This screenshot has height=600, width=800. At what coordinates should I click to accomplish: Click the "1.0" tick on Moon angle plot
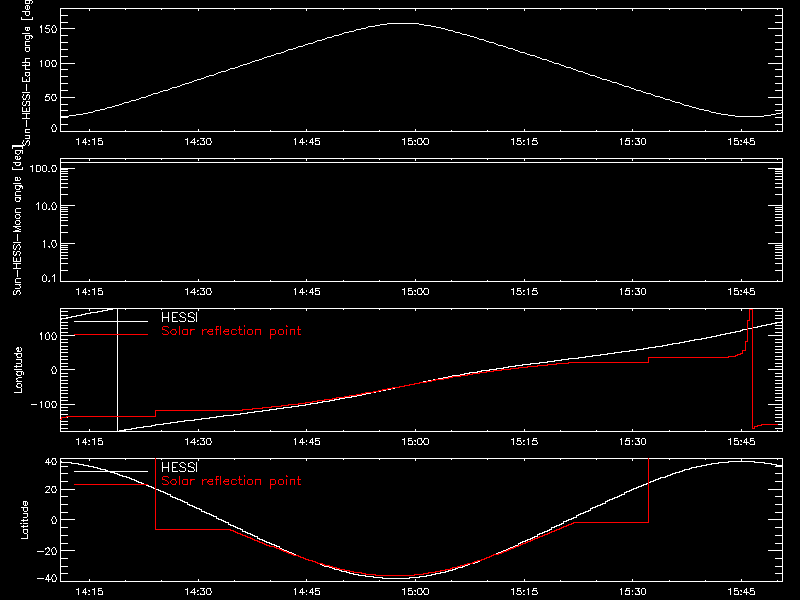click(x=49, y=244)
